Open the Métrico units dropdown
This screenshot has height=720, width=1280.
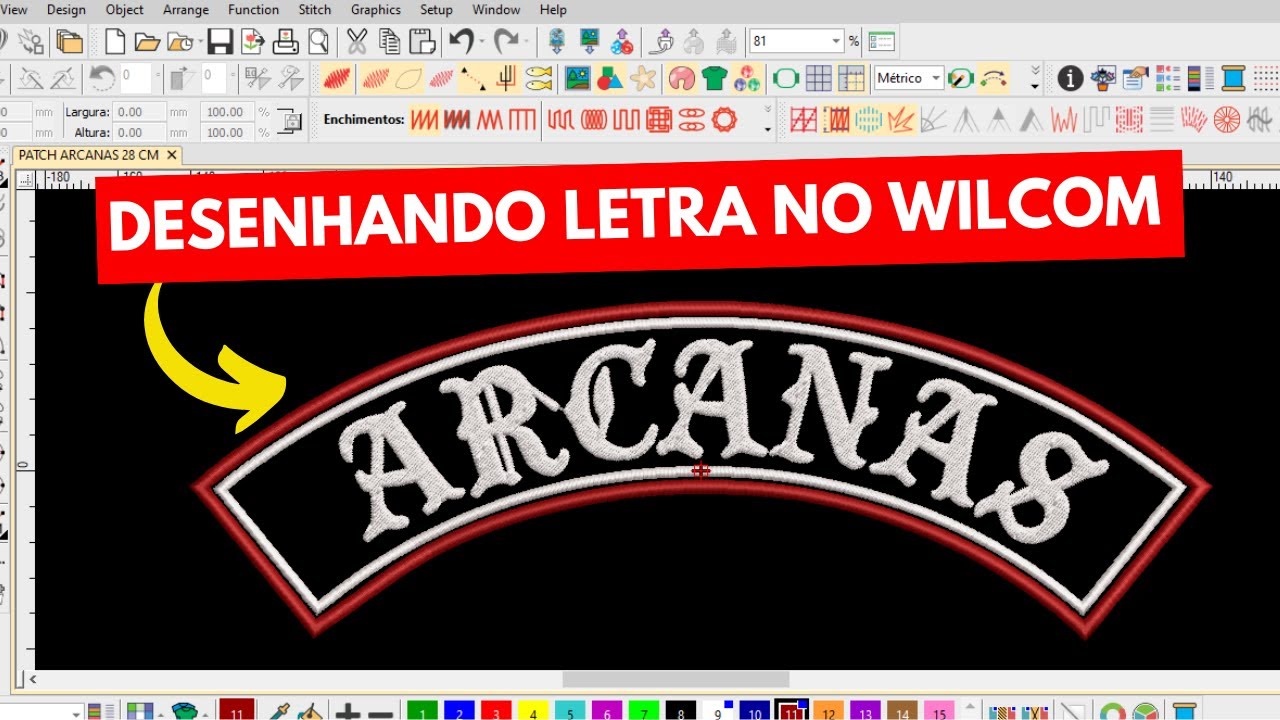936,77
